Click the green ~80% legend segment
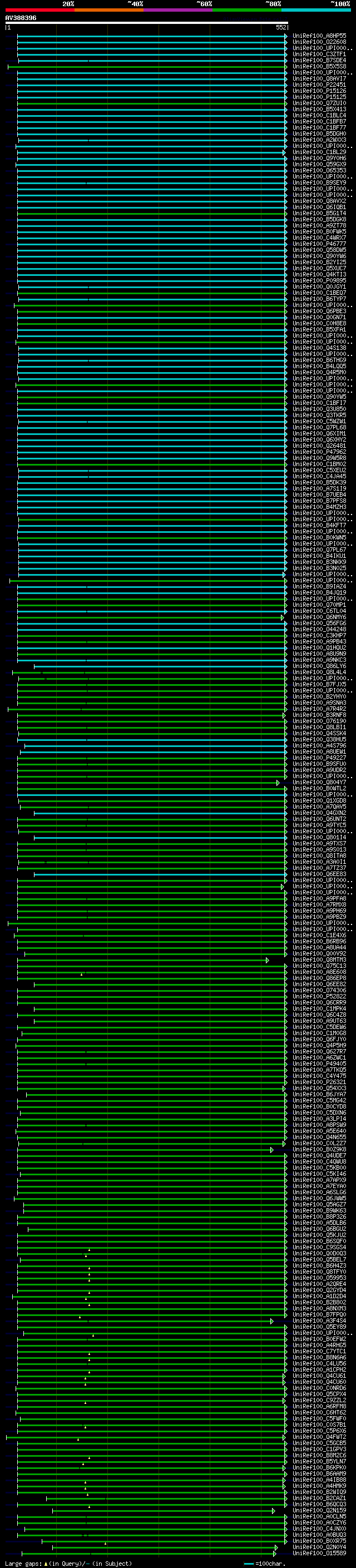Viewport: 356px width, 1568px height. tap(247, 10)
